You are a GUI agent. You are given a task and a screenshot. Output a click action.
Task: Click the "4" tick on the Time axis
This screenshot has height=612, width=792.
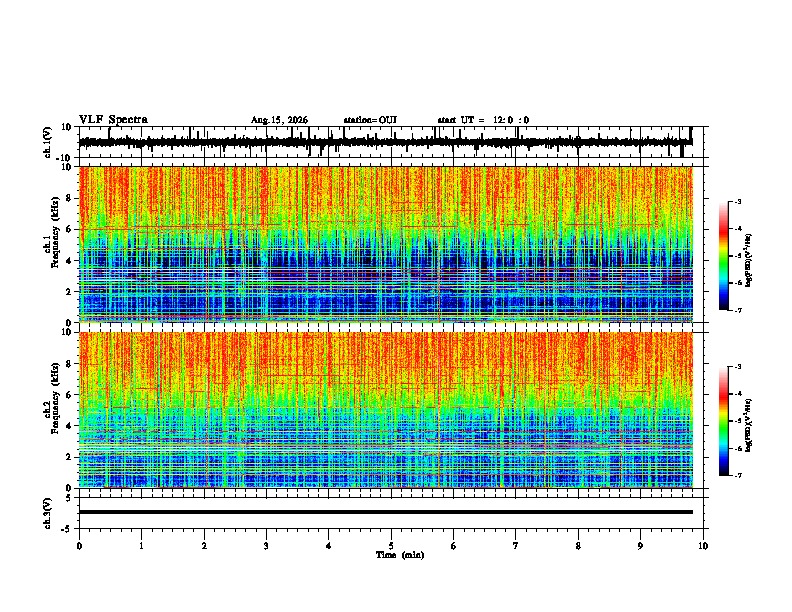pyautogui.click(x=328, y=546)
